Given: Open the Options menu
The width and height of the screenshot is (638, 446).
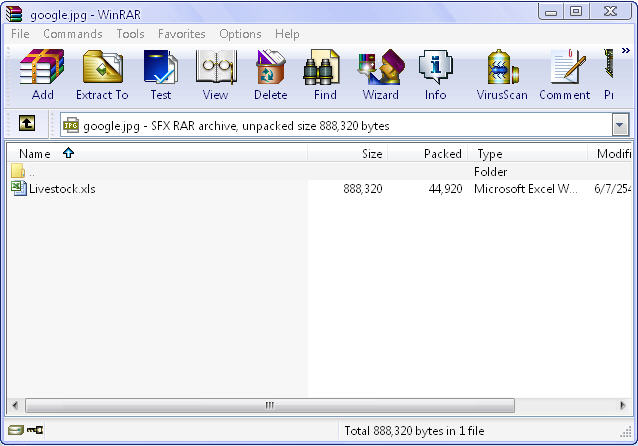Looking at the screenshot, I should pyautogui.click(x=240, y=34).
